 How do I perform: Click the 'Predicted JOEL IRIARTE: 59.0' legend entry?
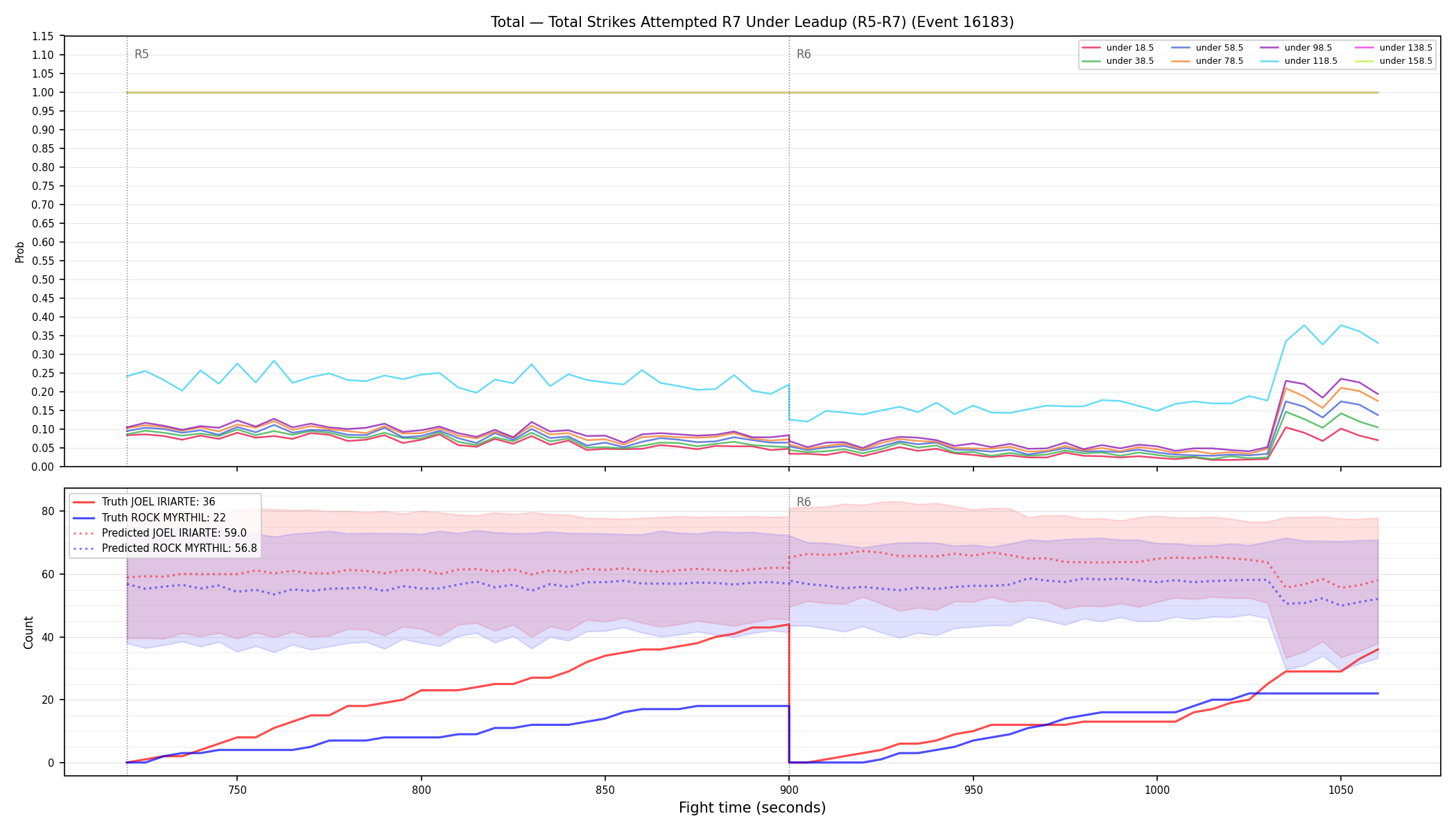pos(159,533)
